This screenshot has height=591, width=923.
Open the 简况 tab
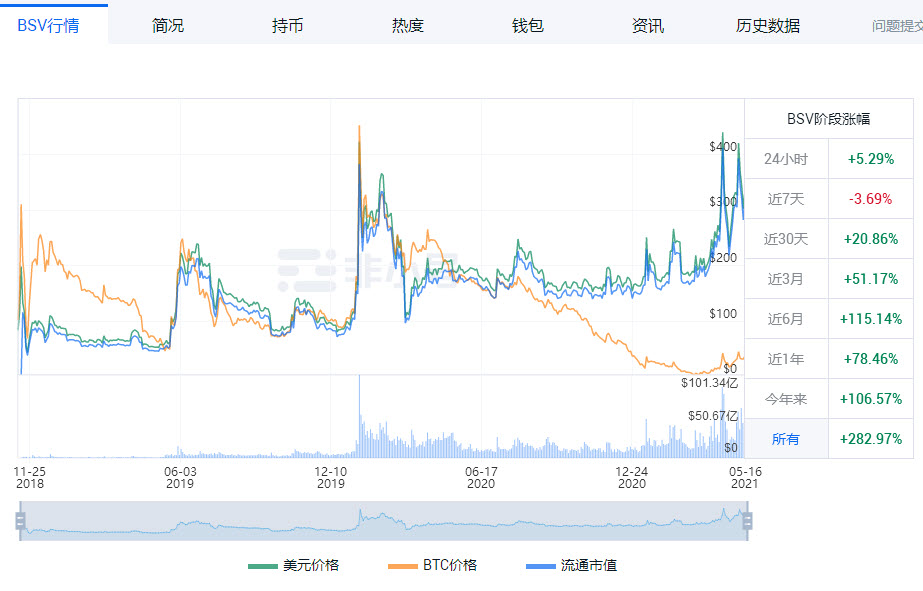coord(168,26)
